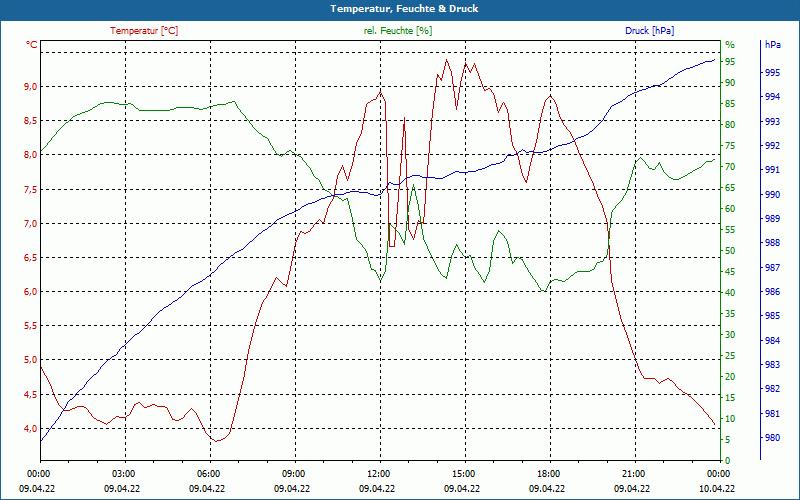Click the '992' pressure axis value
This screenshot has width=800, height=500.
(772, 146)
